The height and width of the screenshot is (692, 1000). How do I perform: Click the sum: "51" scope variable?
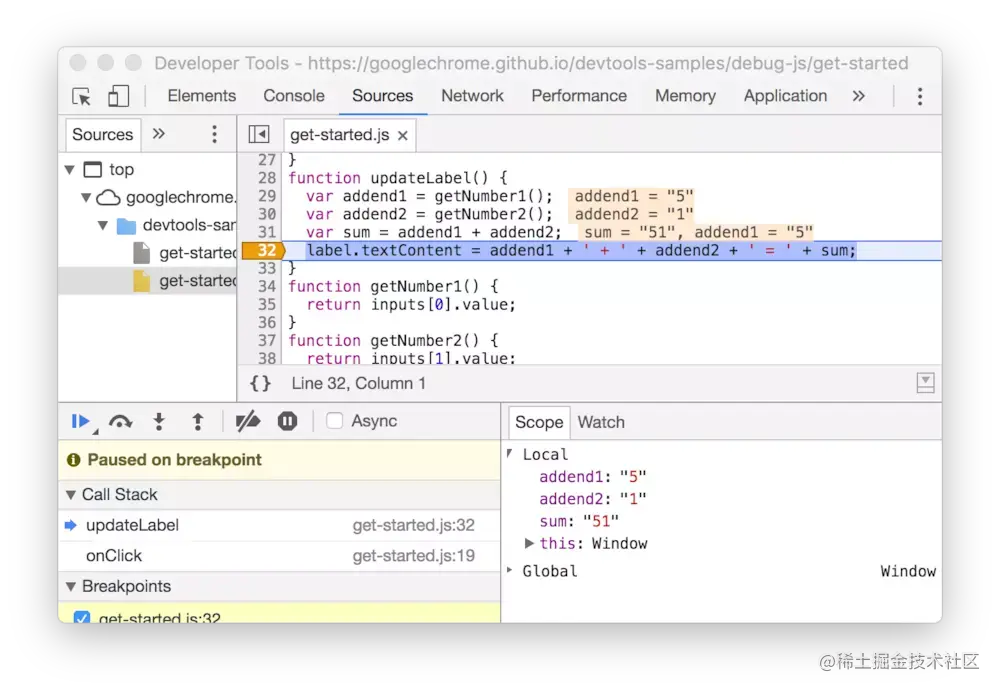pyautogui.click(x=579, y=522)
